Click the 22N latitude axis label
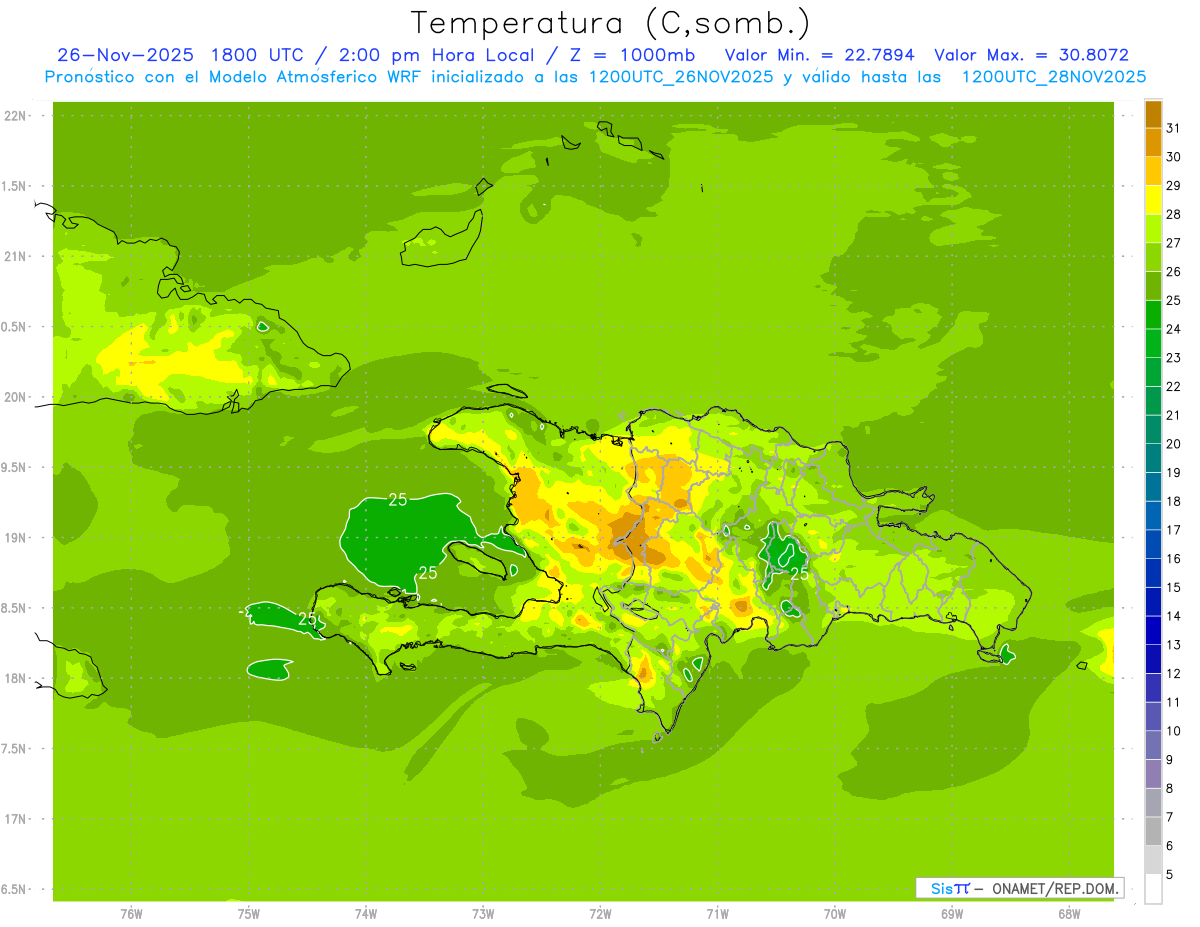Screen dimensions: 1200x927 pos(16,116)
